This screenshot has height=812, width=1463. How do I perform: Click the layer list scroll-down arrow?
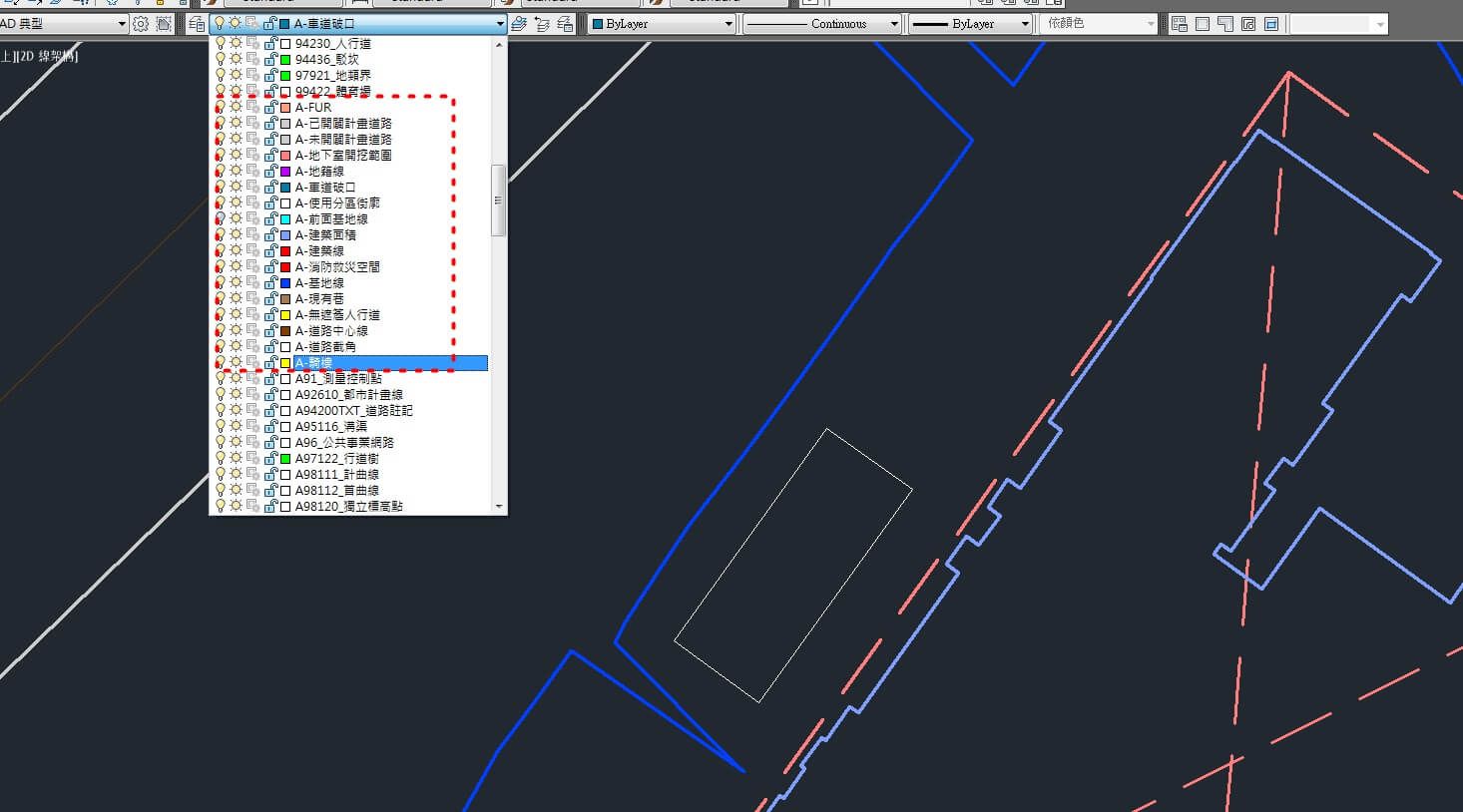tap(499, 507)
